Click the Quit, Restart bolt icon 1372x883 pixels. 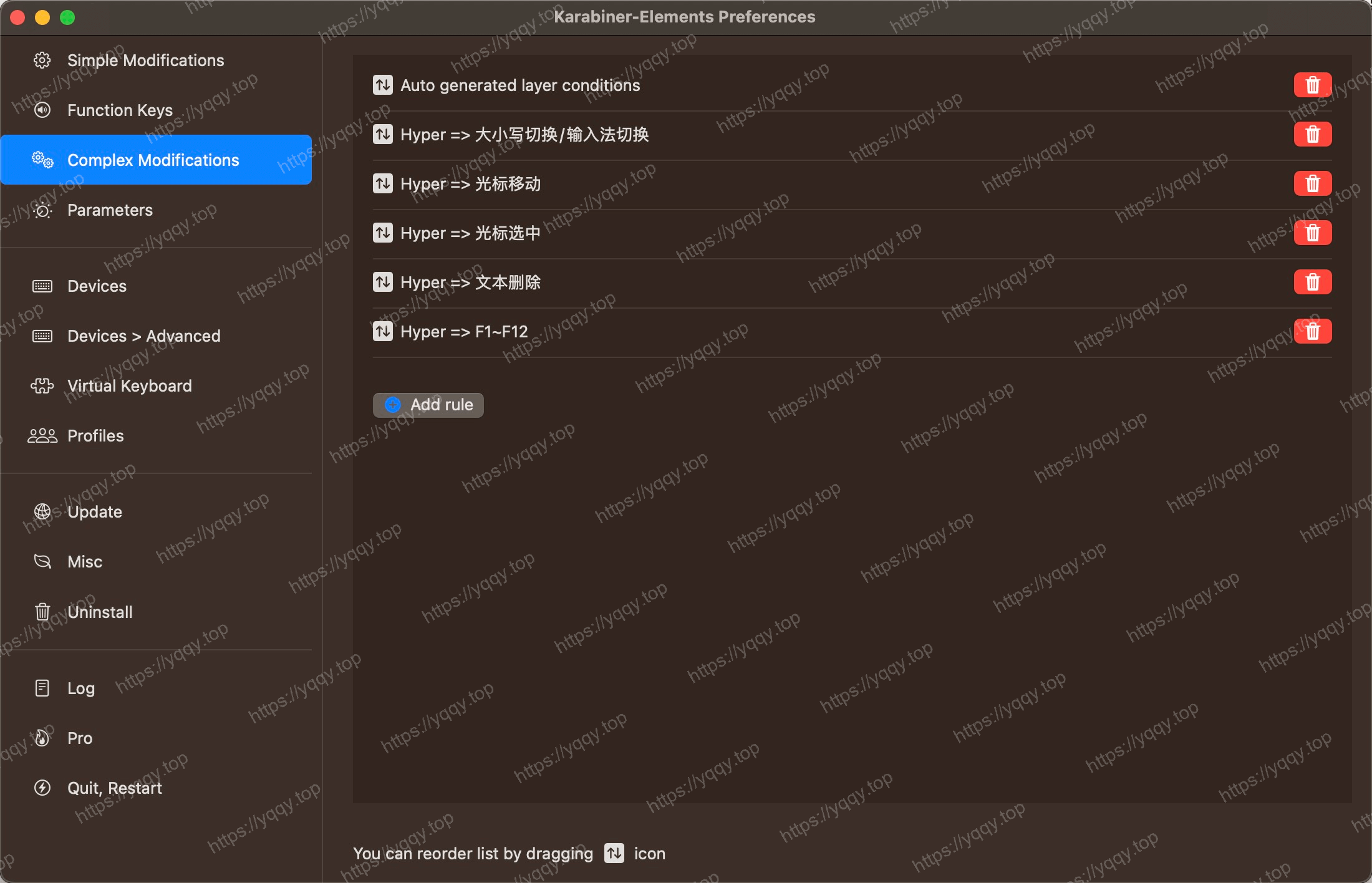pyautogui.click(x=42, y=788)
